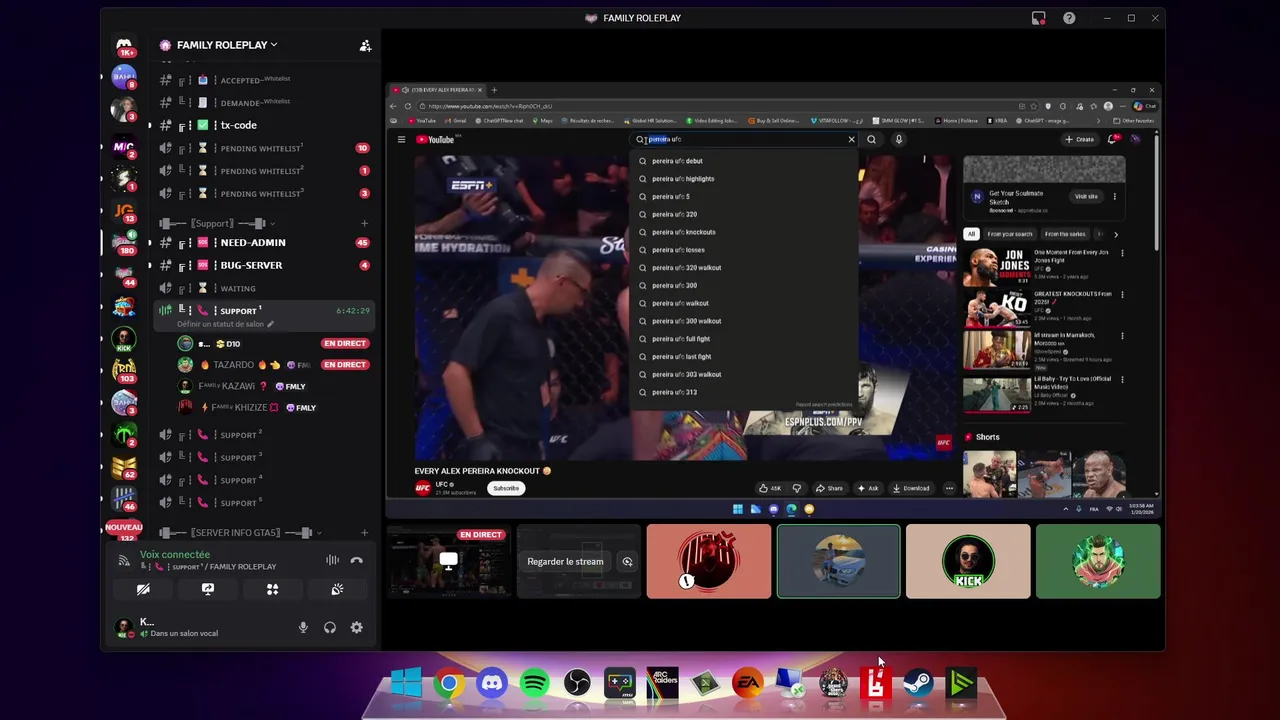Disconnect from voice with hang-up icon
Image resolution: width=1280 pixels, height=720 pixels.
pos(356,560)
